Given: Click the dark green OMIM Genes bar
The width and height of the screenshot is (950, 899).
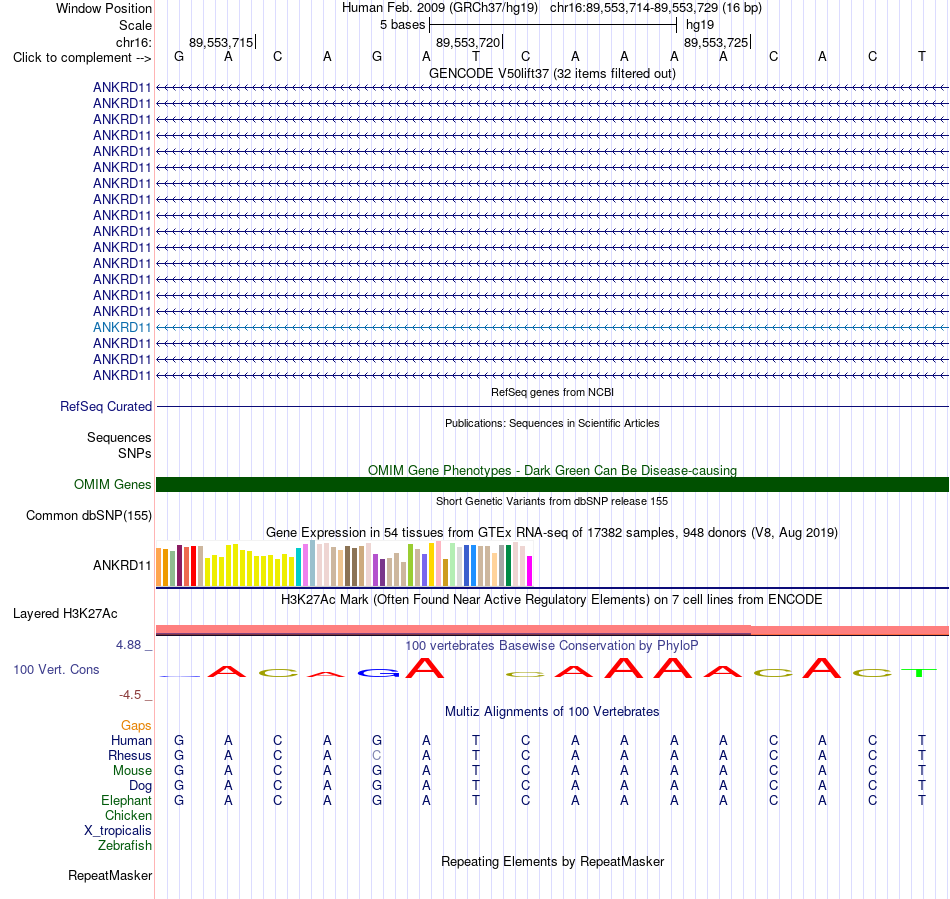Looking at the screenshot, I should pyautogui.click(x=552, y=485).
